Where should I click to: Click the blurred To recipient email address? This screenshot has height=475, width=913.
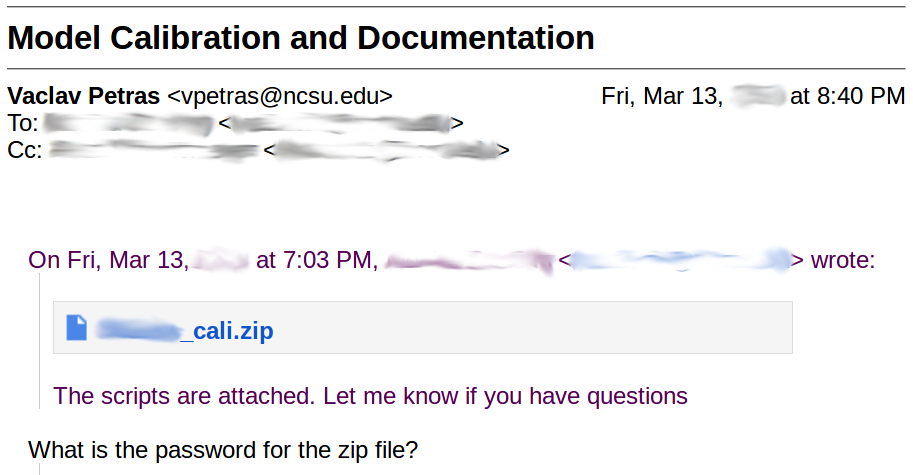coord(341,123)
